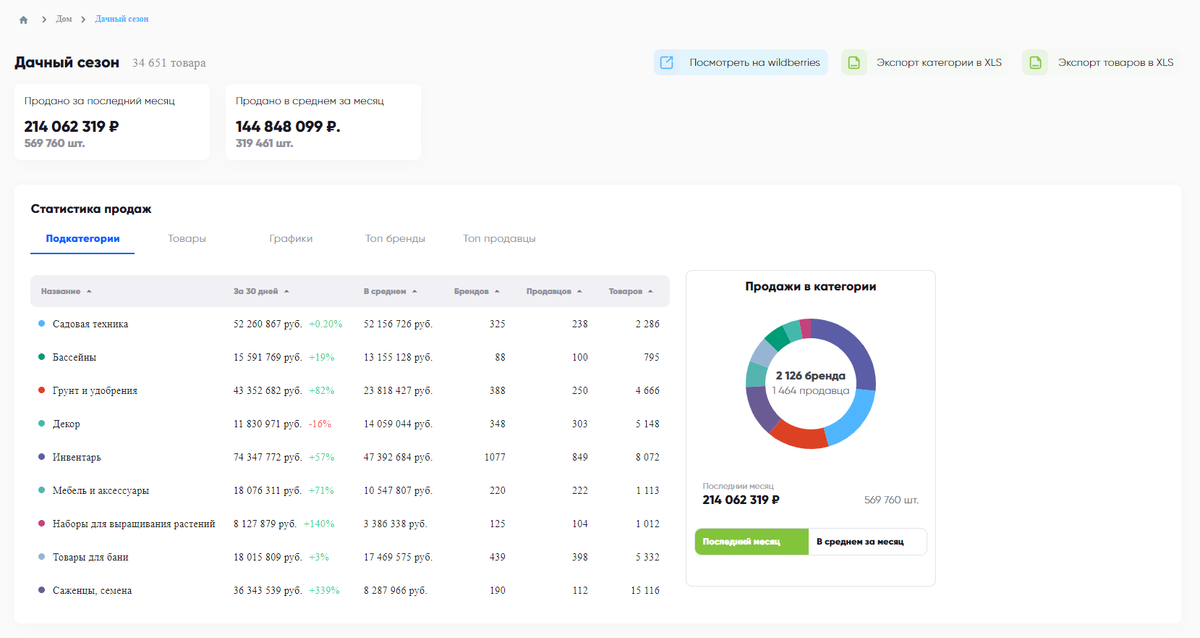
Task: Toggle chart to Последний месяц
Action: coord(751,542)
